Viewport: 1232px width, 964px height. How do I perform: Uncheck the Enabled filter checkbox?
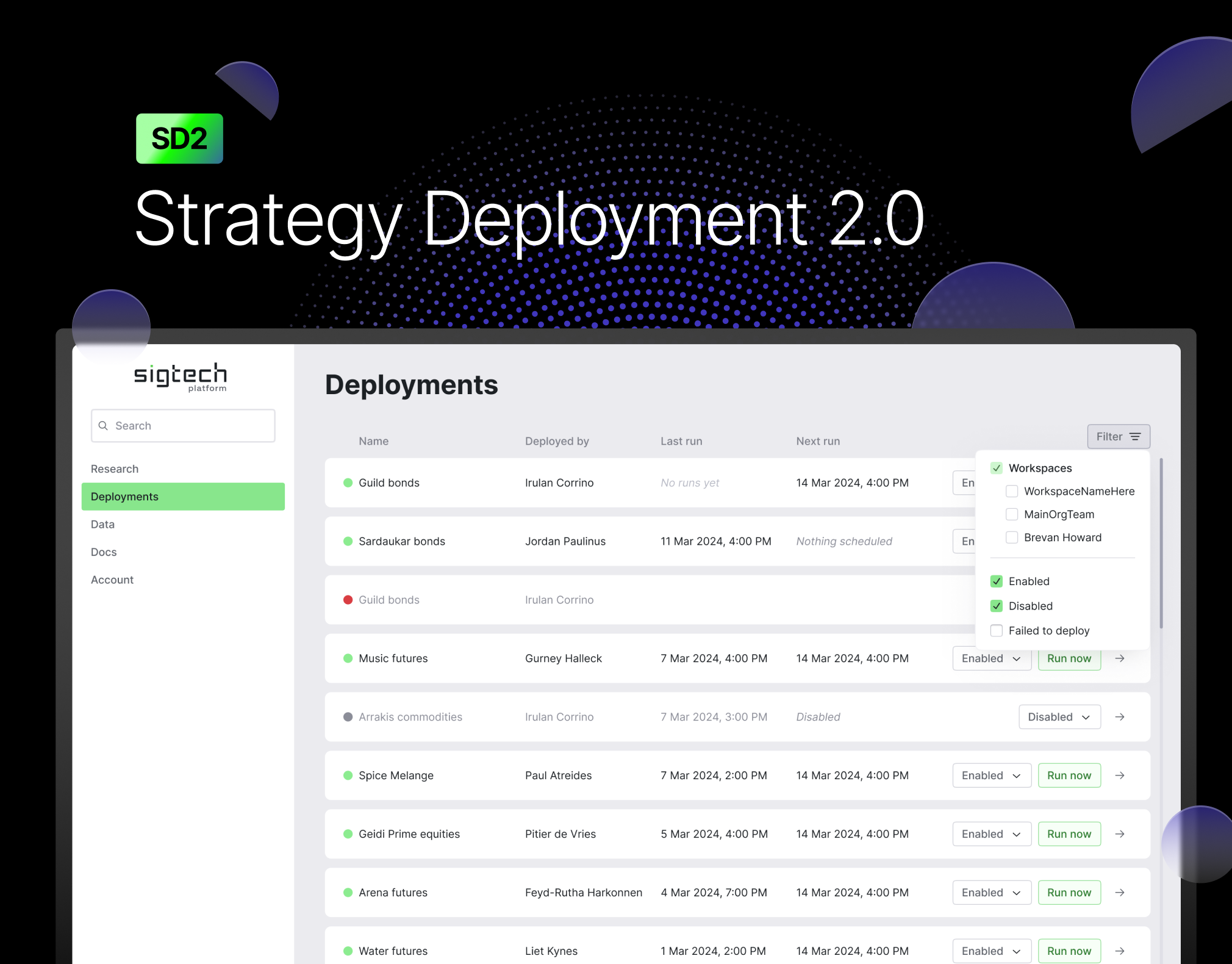coord(997,581)
